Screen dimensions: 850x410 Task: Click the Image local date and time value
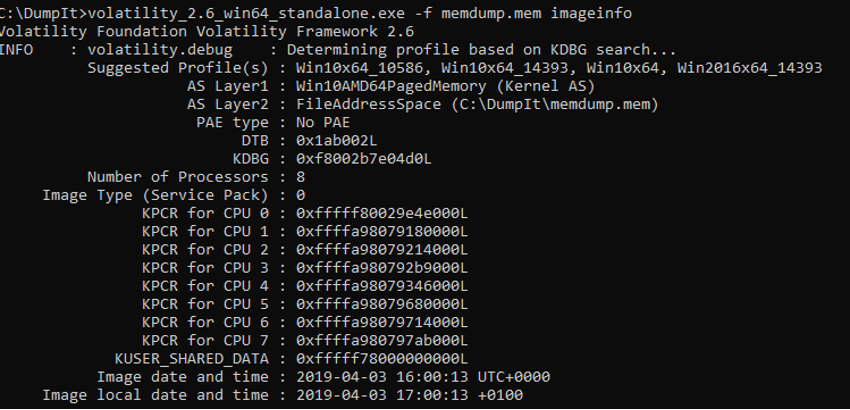409,395
